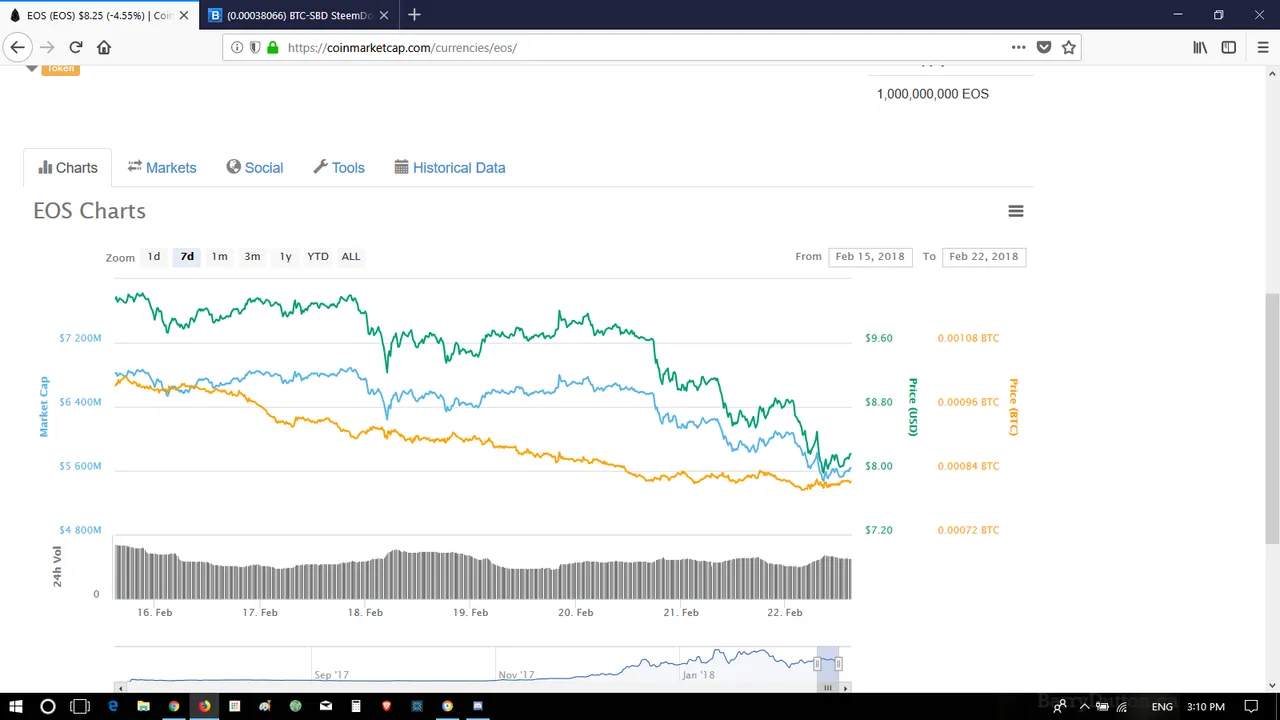Viewport: 1280px width, 720px height.
Task: Click the 24h Vol axis label
Action: coord(57,566)
